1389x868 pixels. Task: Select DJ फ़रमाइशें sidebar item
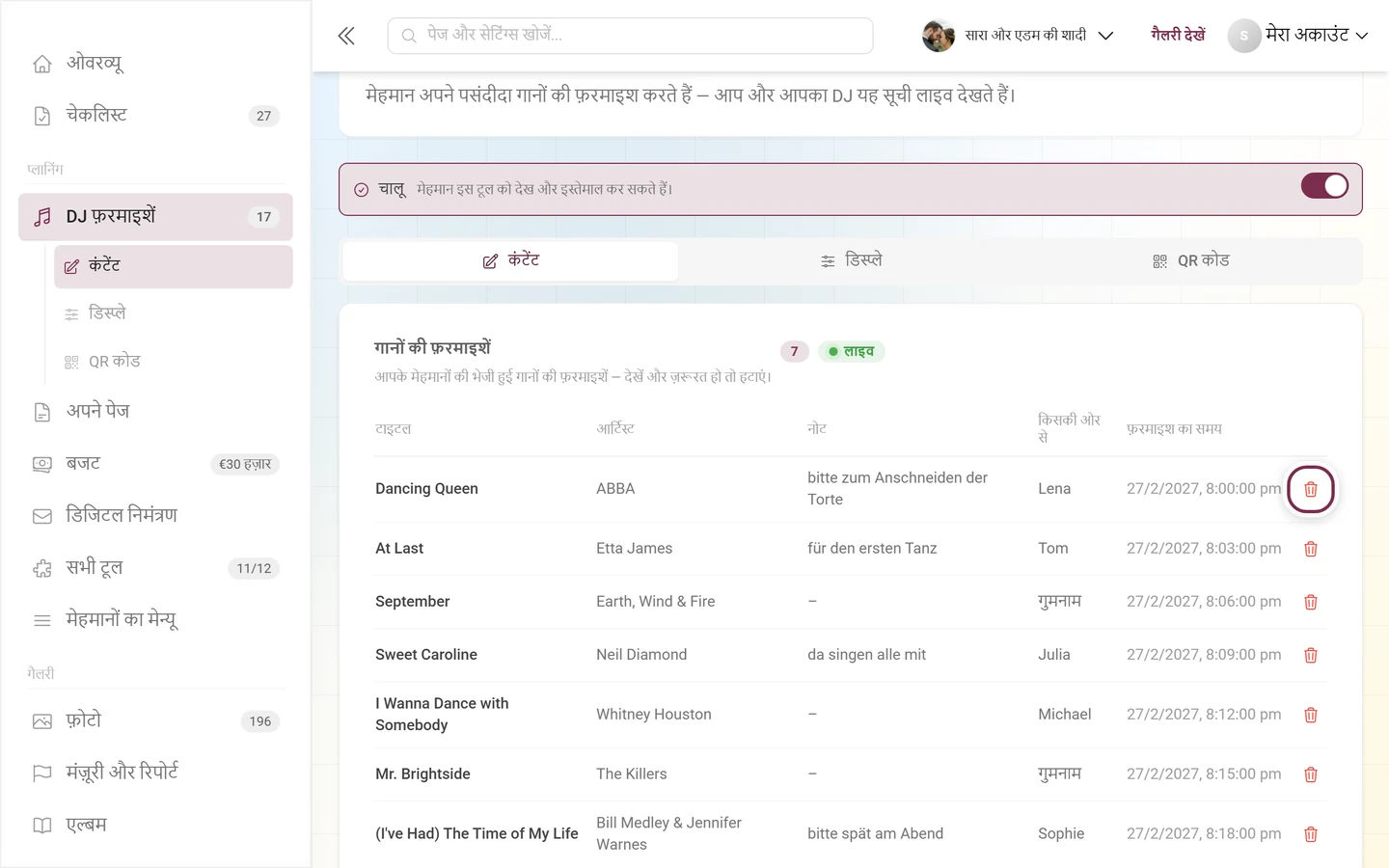coord(155,217)
